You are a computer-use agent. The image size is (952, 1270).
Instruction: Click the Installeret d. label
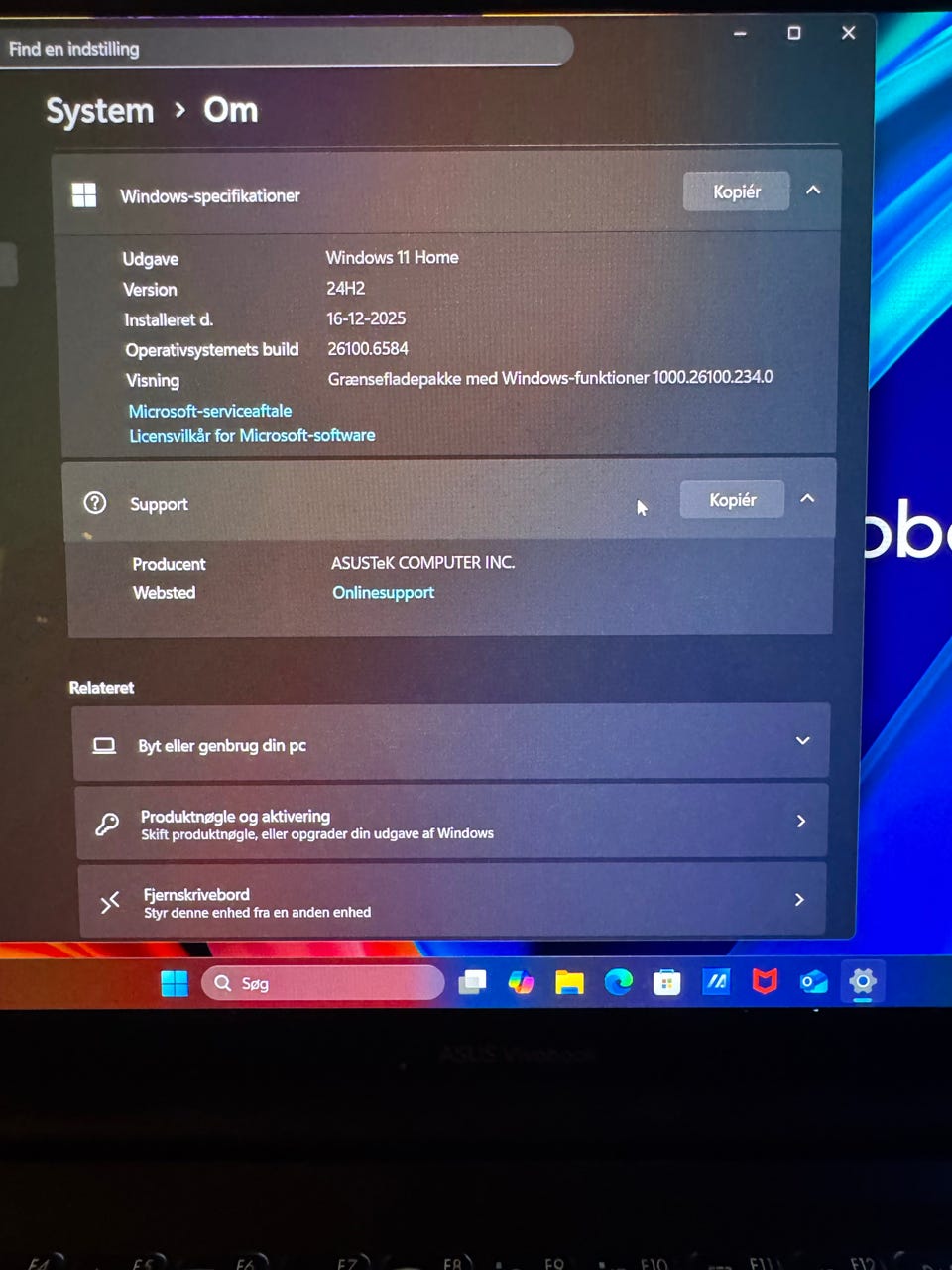(169, 319)
